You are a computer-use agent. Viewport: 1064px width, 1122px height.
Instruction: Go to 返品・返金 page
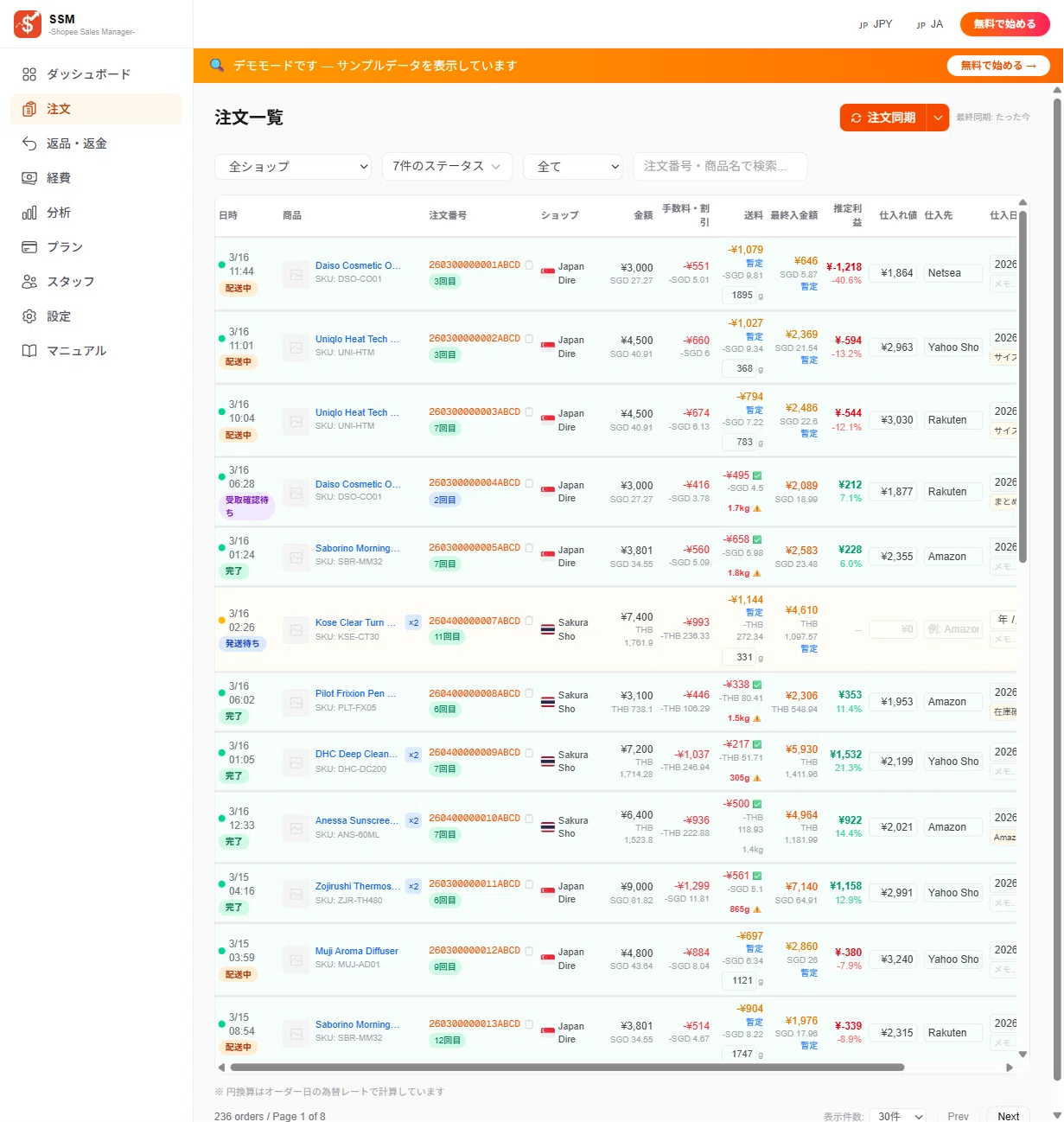pyautogui.click(x=96, y=143)
